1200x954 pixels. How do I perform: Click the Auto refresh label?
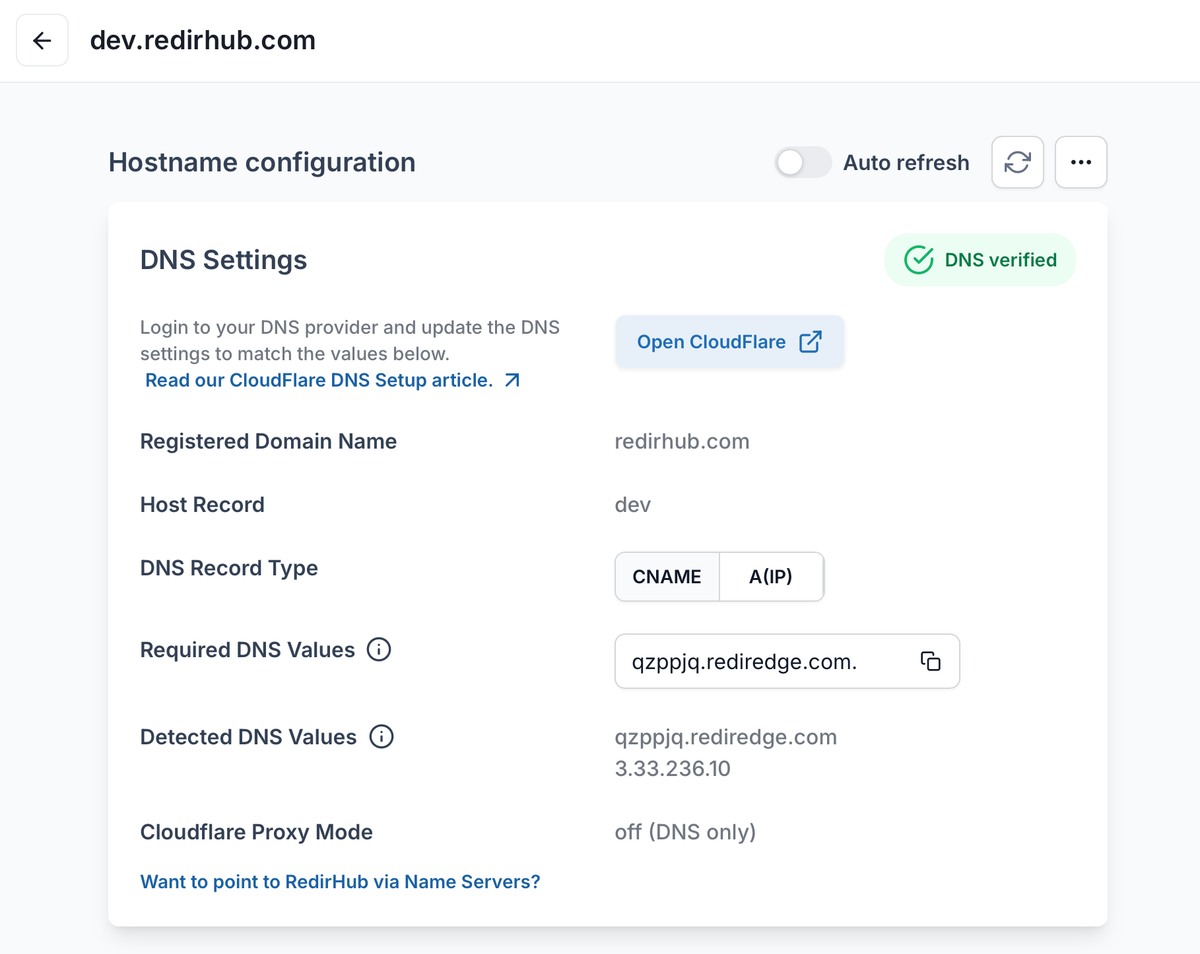[x=906, y=162]
